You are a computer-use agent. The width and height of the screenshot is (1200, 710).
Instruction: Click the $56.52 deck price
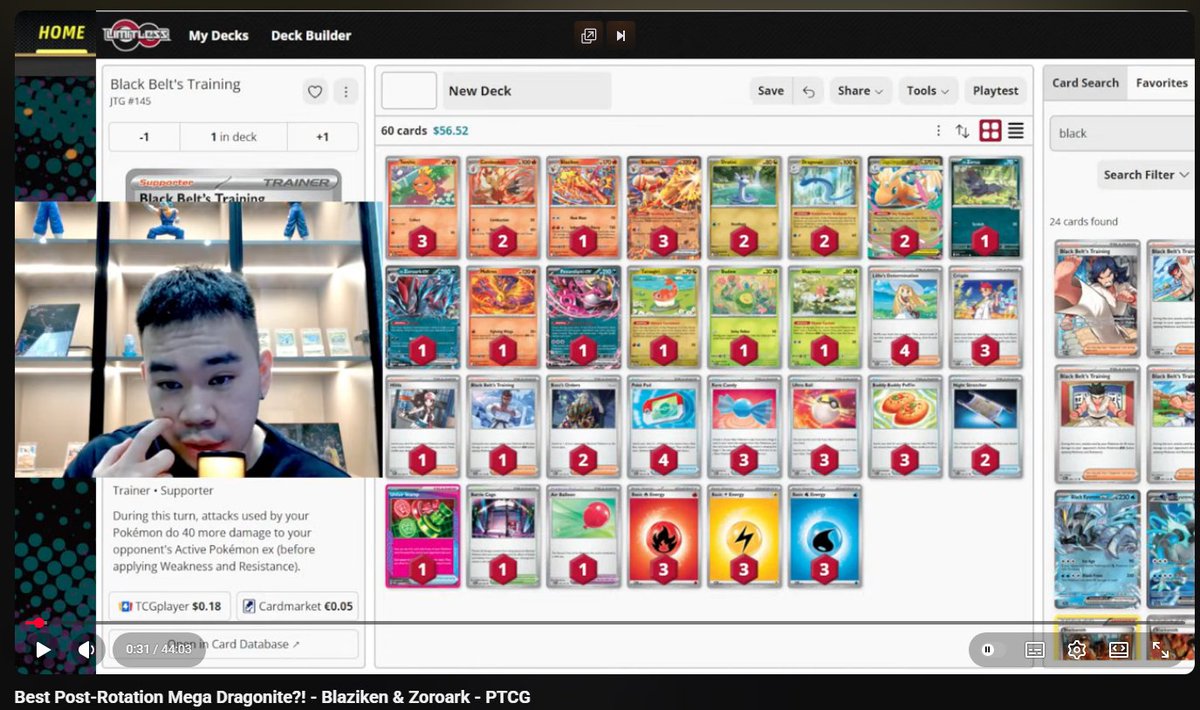point(450,131)
